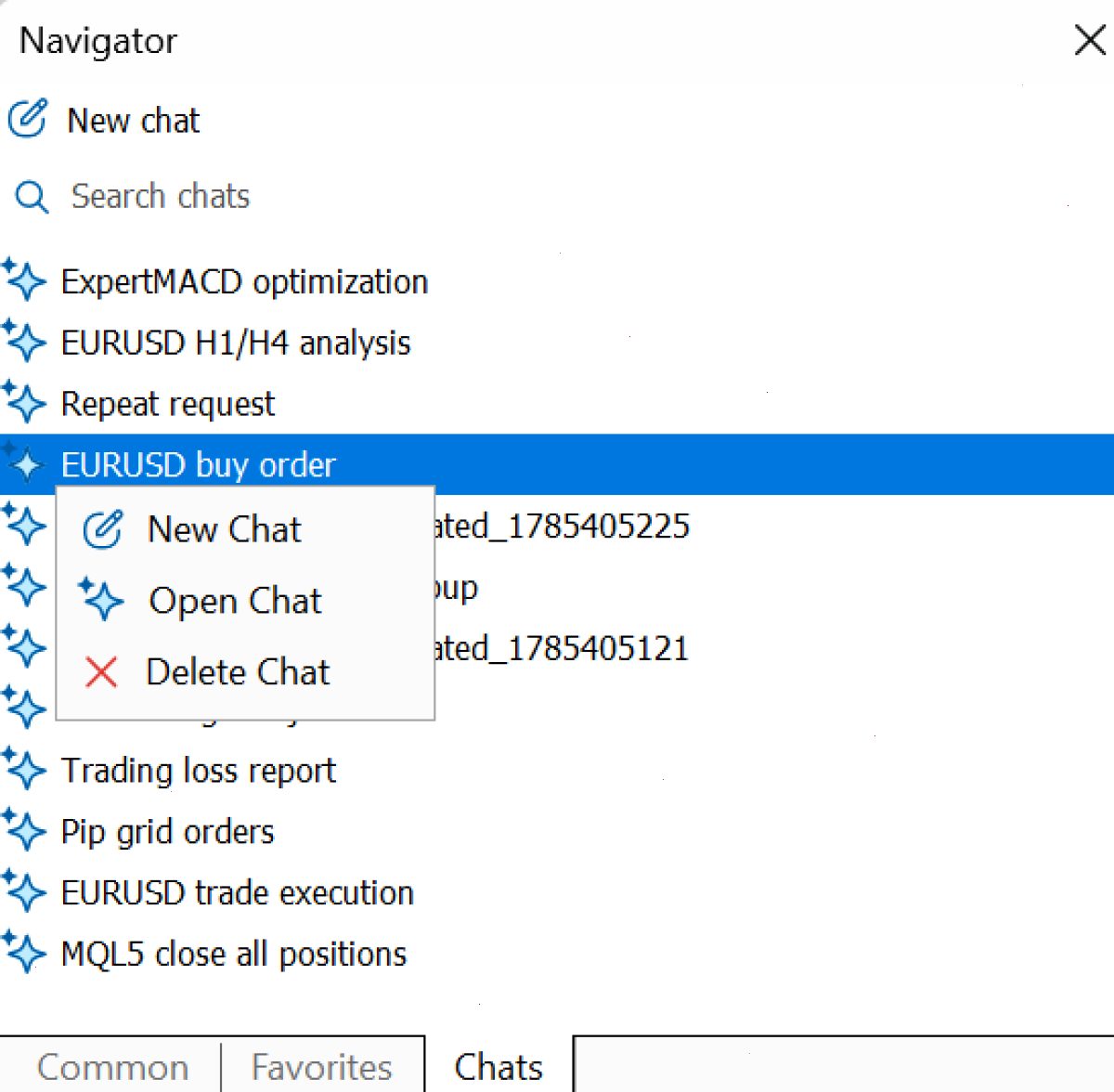This screenshot has width=1114, height=1092.
Task: Click sparkle icon beside EURUSD trade execution
Action: (24, 892)
